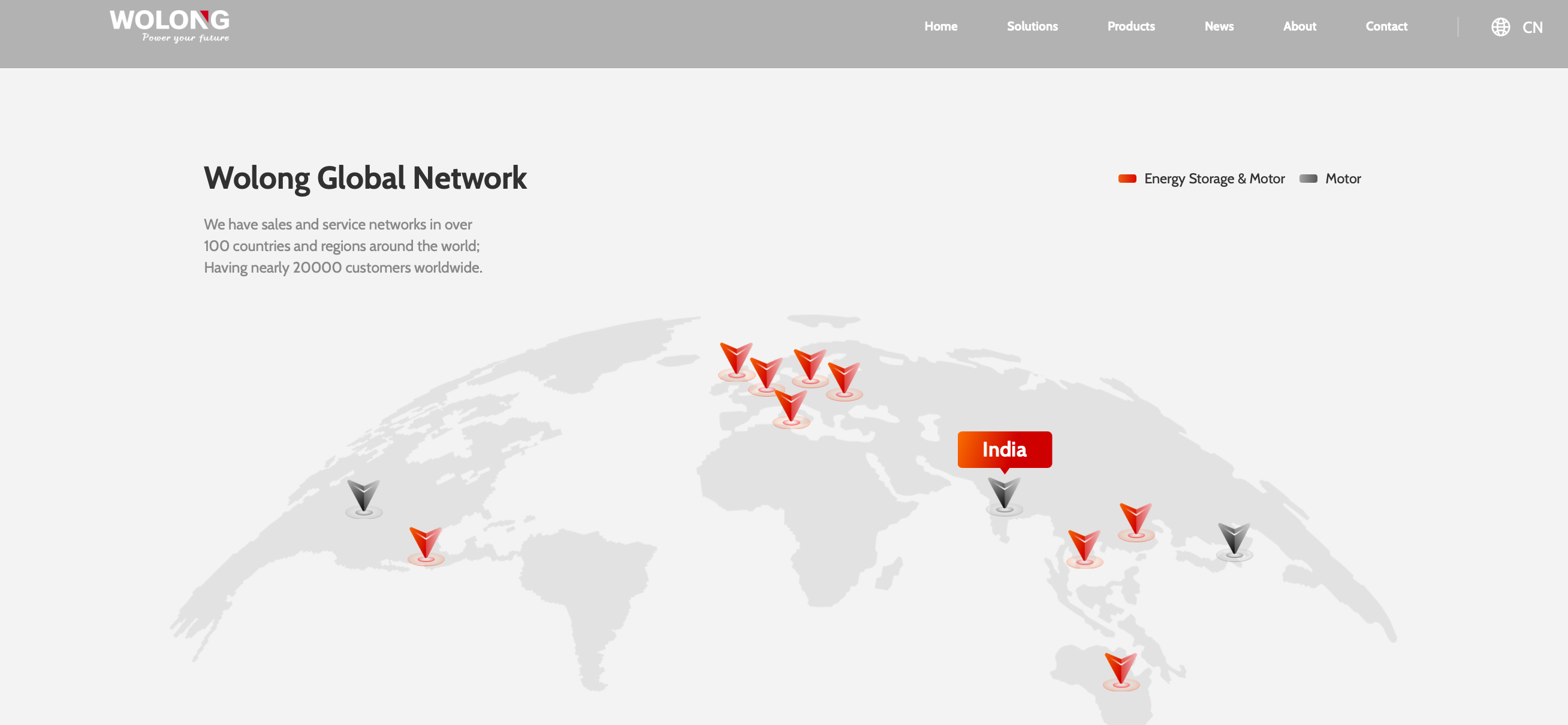Click the red marker over southern China
Viewport: 1568px width, 725px height.
(1136, 522)
